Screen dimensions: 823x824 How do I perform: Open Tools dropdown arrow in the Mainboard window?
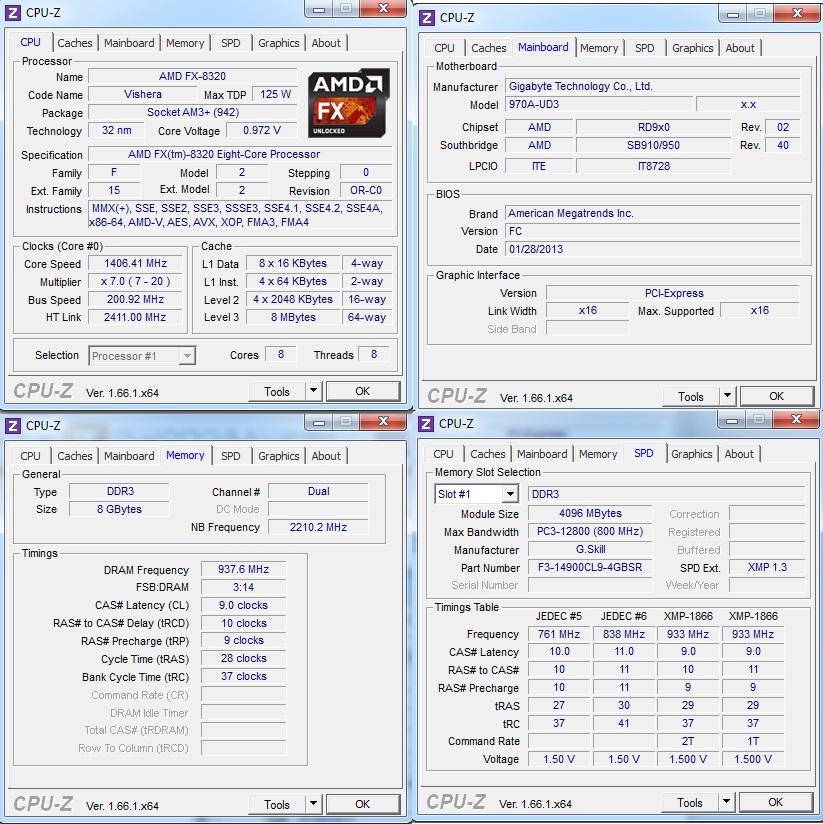coord(727,396)
